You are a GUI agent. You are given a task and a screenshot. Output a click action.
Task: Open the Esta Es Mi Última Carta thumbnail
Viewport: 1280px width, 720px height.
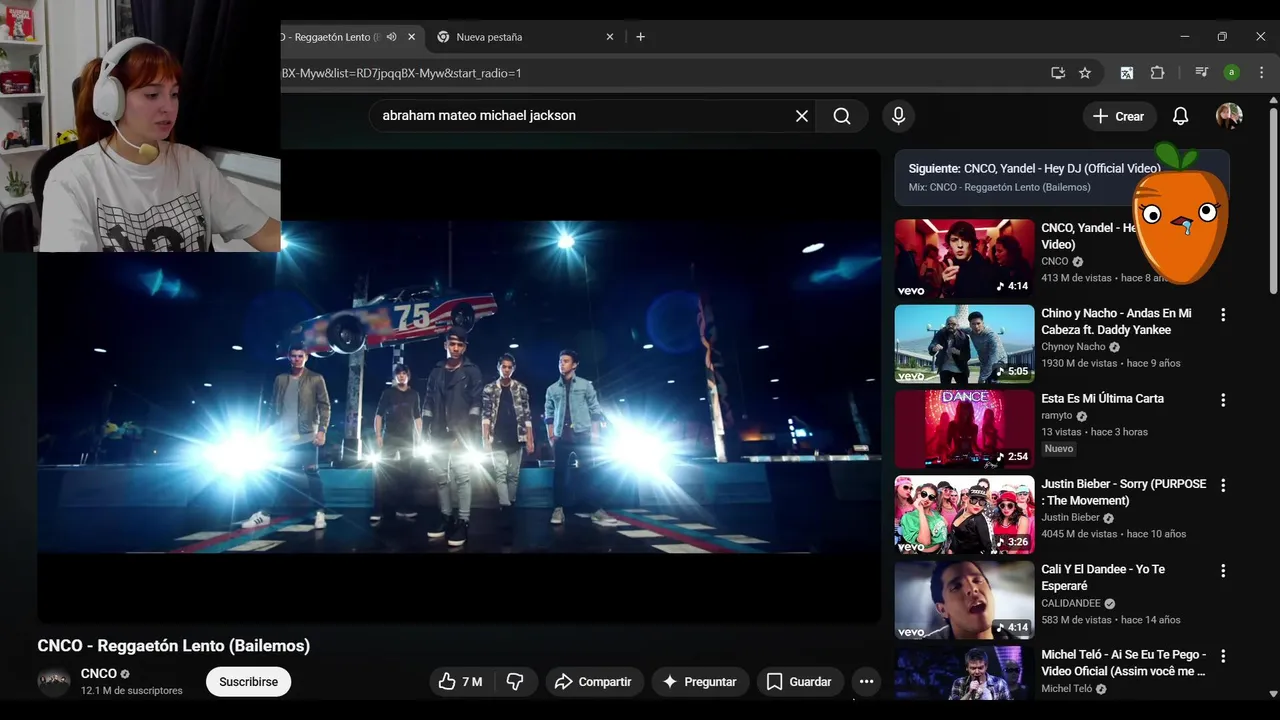964,430
